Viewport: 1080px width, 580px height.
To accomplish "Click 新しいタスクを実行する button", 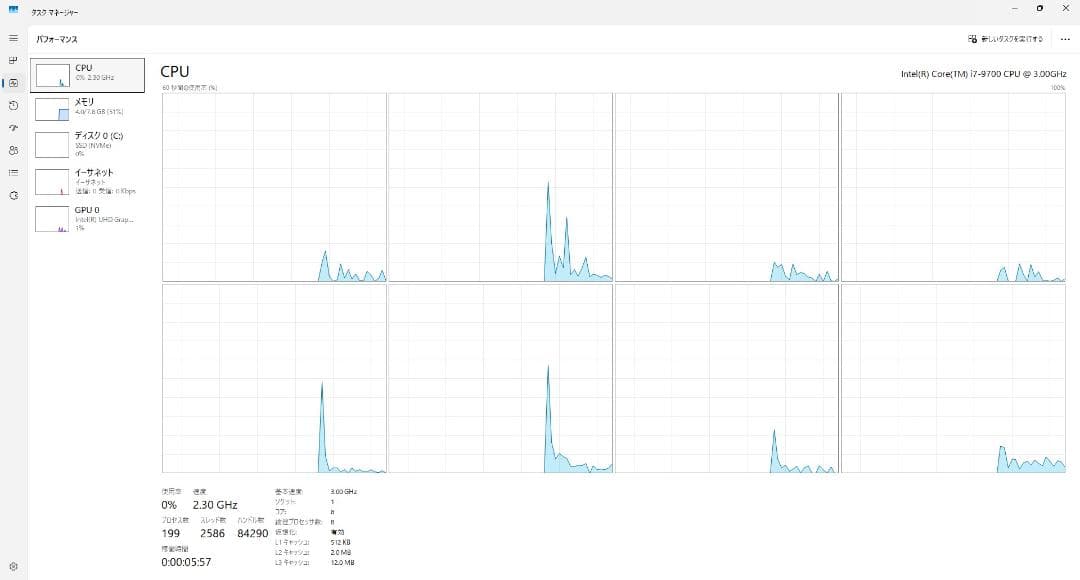I will click(1005, 39).
